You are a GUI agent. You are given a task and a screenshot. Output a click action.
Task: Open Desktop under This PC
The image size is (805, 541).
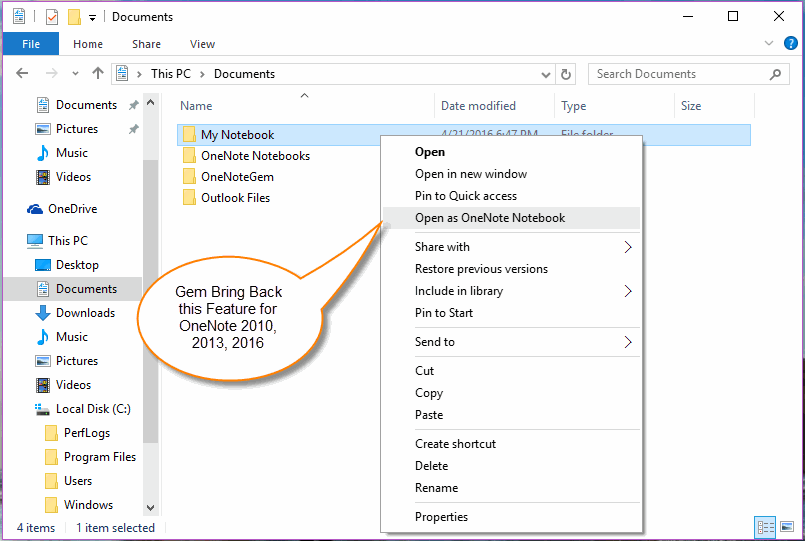67,265
